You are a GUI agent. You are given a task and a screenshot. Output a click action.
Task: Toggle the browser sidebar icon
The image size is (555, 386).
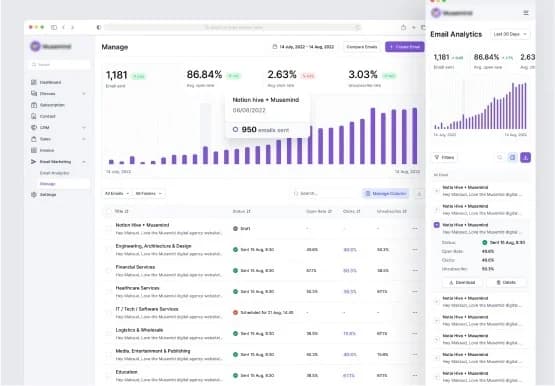pyautogui.click(x=54, y=27)
